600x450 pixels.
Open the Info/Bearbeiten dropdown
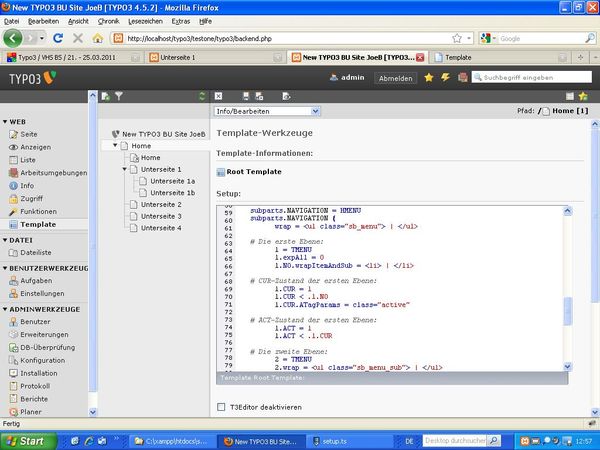pos(267,111)
